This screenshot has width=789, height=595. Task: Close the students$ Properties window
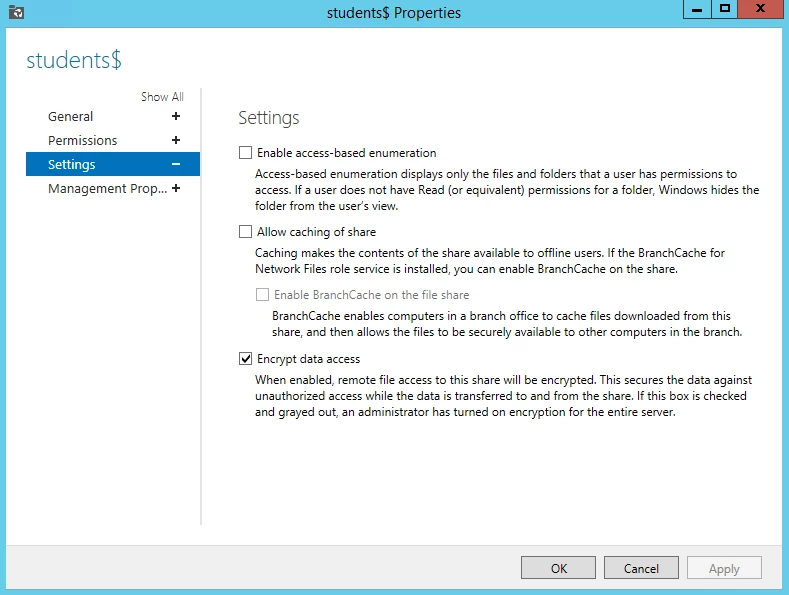pos(760,9)
